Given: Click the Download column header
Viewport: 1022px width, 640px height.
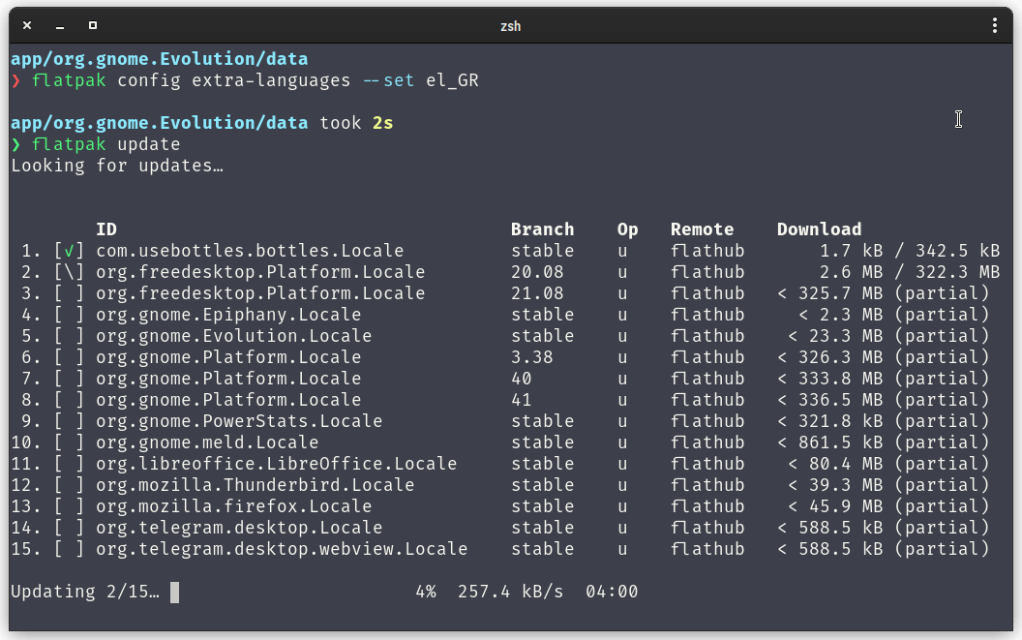Looking at the screenshot, I should (x=818, y=230).
